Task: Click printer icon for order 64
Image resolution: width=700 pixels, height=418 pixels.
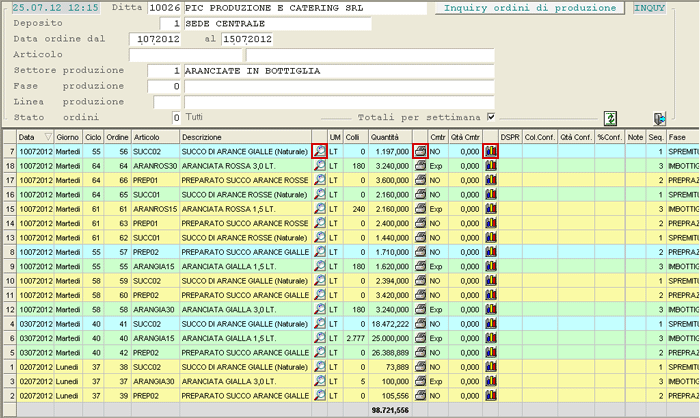Action: [x=421, y=166]
